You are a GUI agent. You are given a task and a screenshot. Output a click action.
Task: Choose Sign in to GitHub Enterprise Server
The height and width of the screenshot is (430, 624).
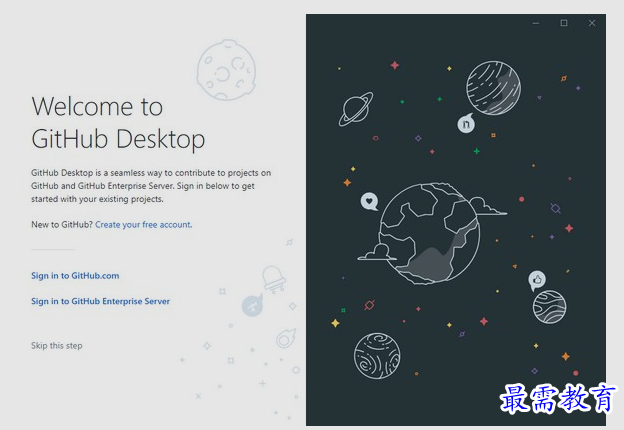[100, 301]
